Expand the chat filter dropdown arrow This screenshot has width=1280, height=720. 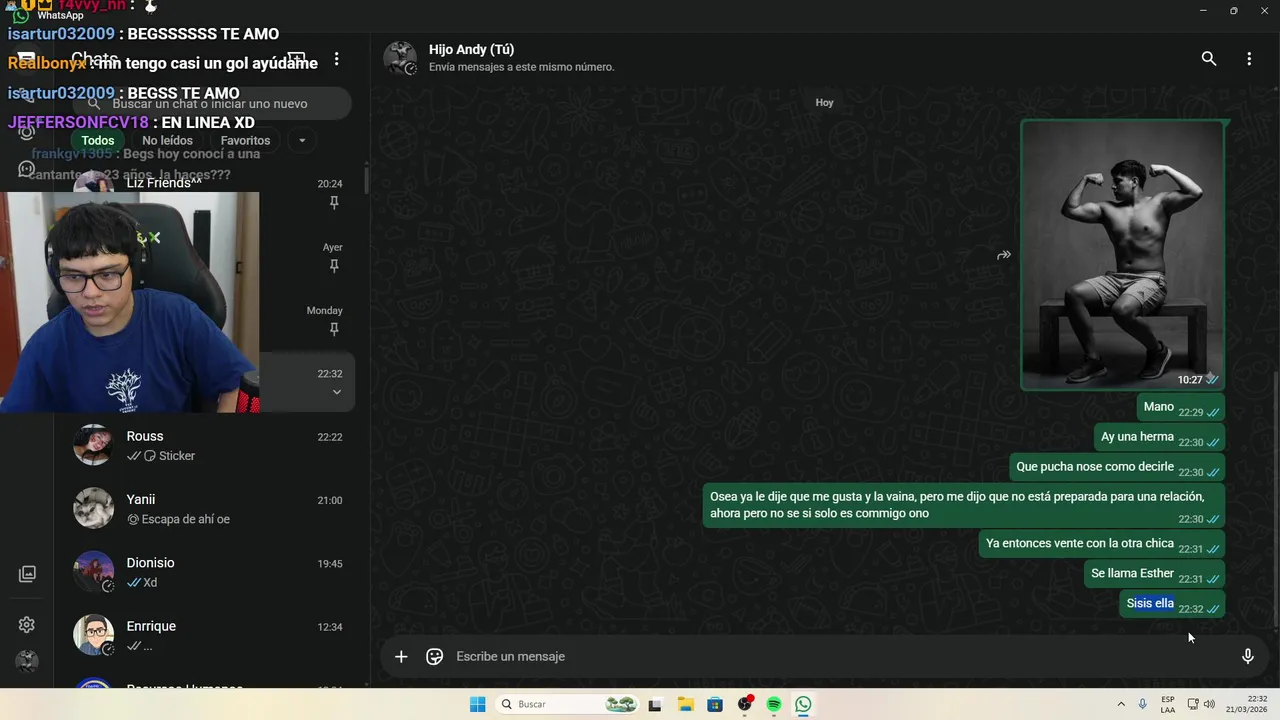(302, 141)
